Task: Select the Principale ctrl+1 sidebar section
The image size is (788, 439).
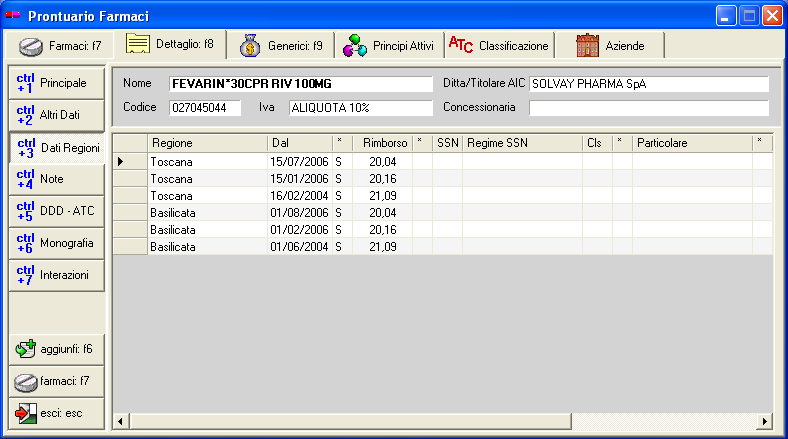Action: (57, 83)
